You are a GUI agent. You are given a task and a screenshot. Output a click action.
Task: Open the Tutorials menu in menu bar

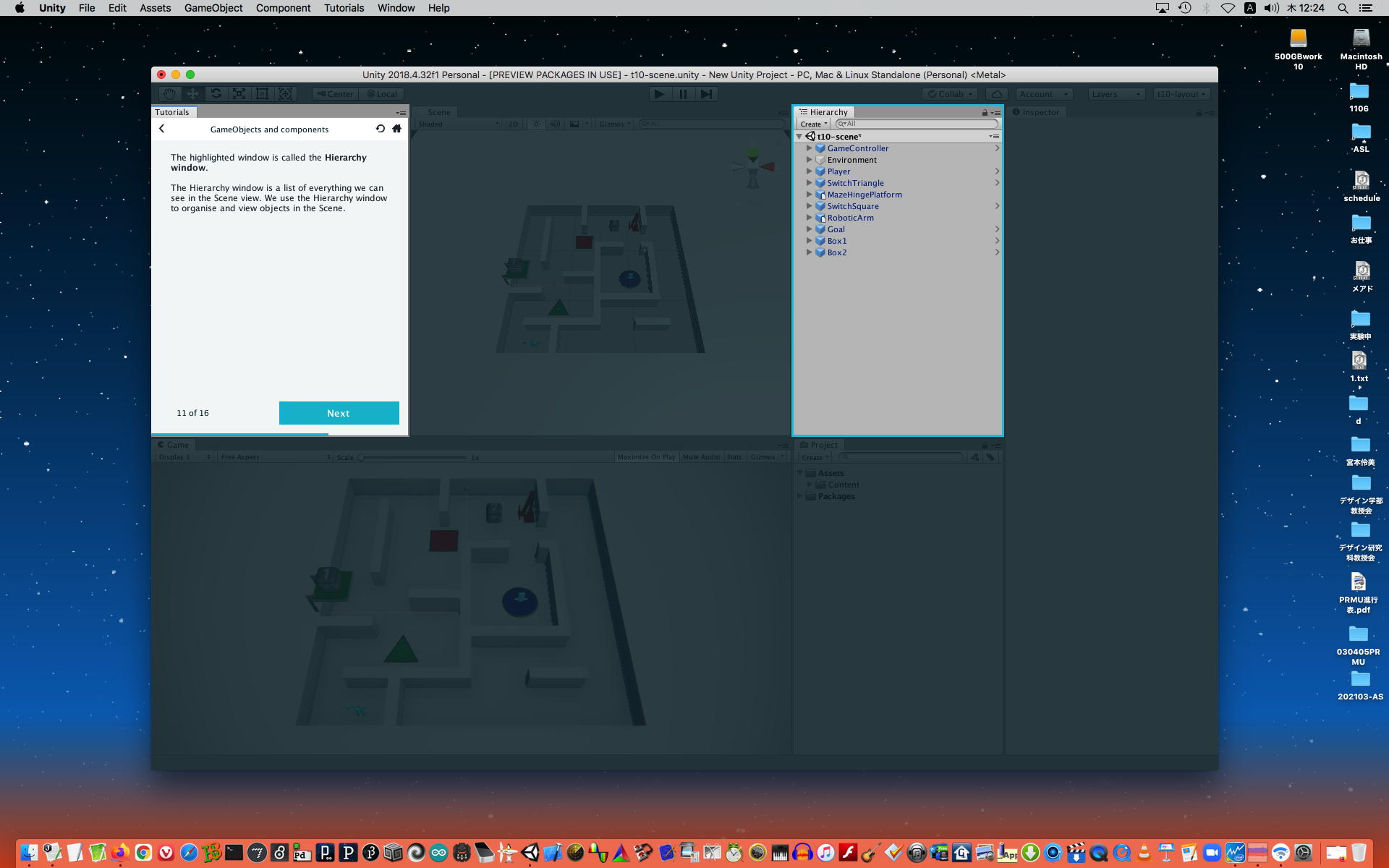click(x=344, y=8)
